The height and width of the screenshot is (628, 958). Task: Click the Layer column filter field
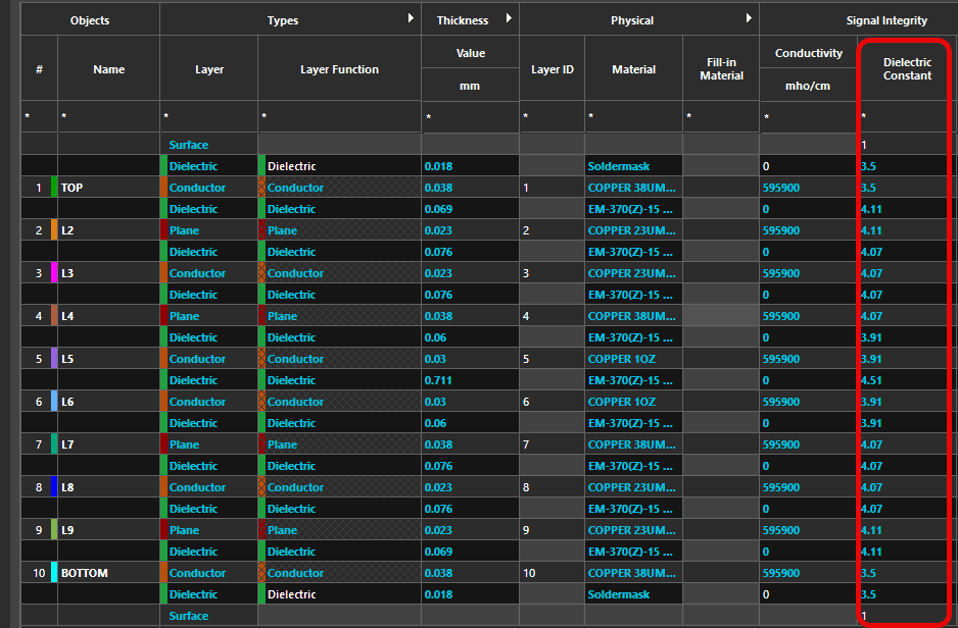point(209,116)
